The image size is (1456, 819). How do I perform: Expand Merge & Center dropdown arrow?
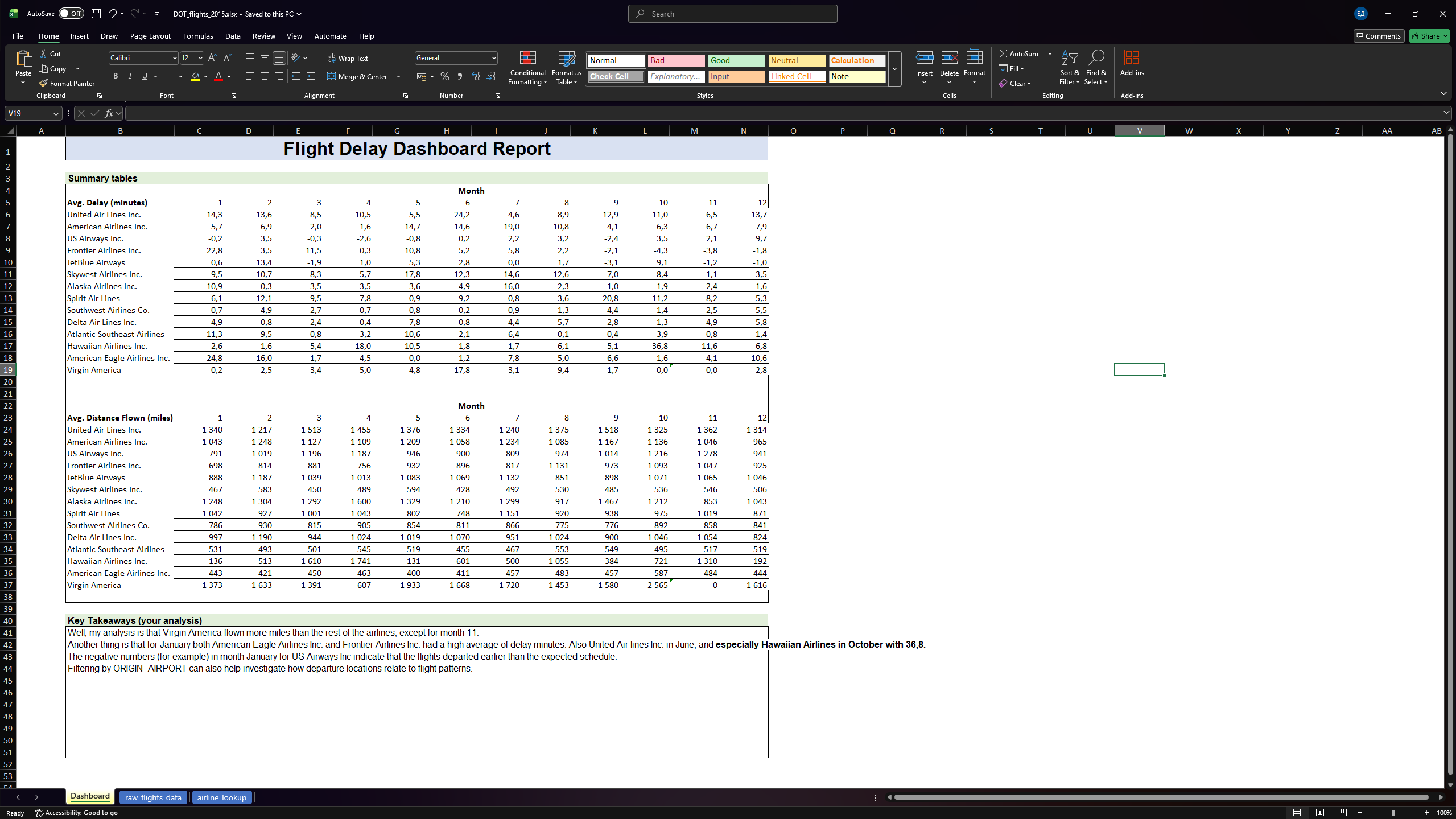click(x=398, y=76)
